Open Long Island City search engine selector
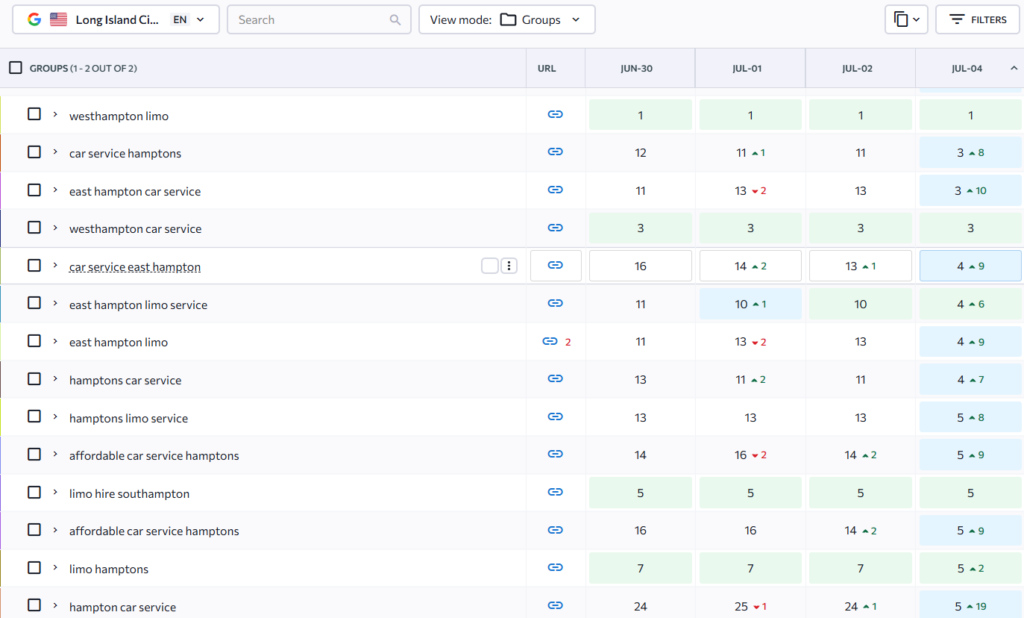Screen dimensions: 1024x618 tap(116, 20)
